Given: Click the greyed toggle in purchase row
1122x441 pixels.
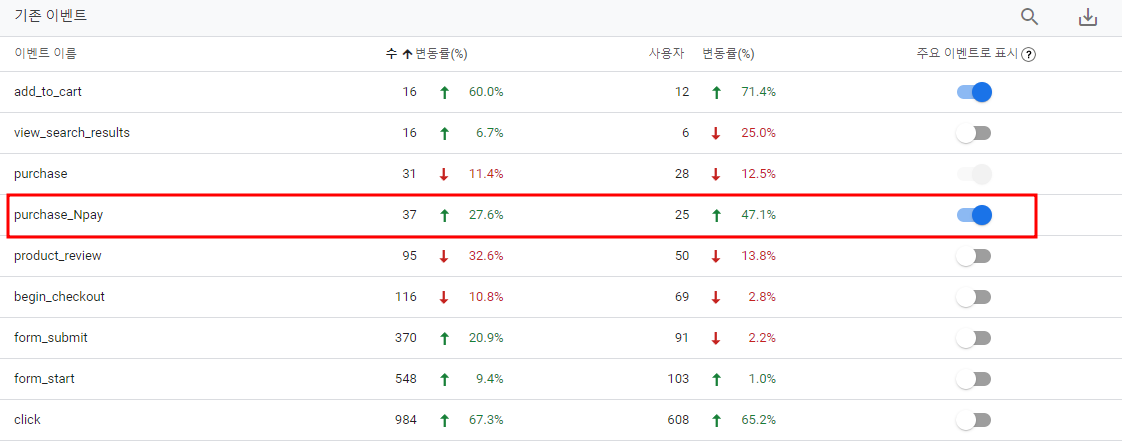Looking at the screenshot, I should click(x=974, y=173).
